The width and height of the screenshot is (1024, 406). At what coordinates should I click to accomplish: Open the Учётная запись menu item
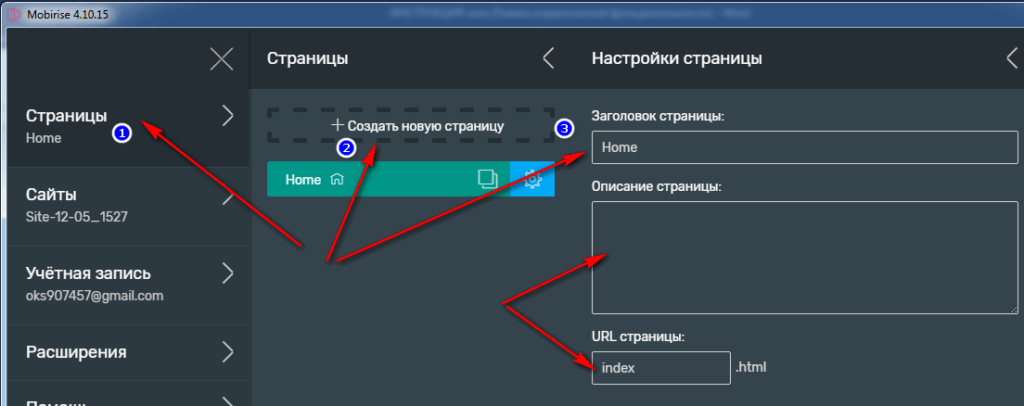[129, 285]
